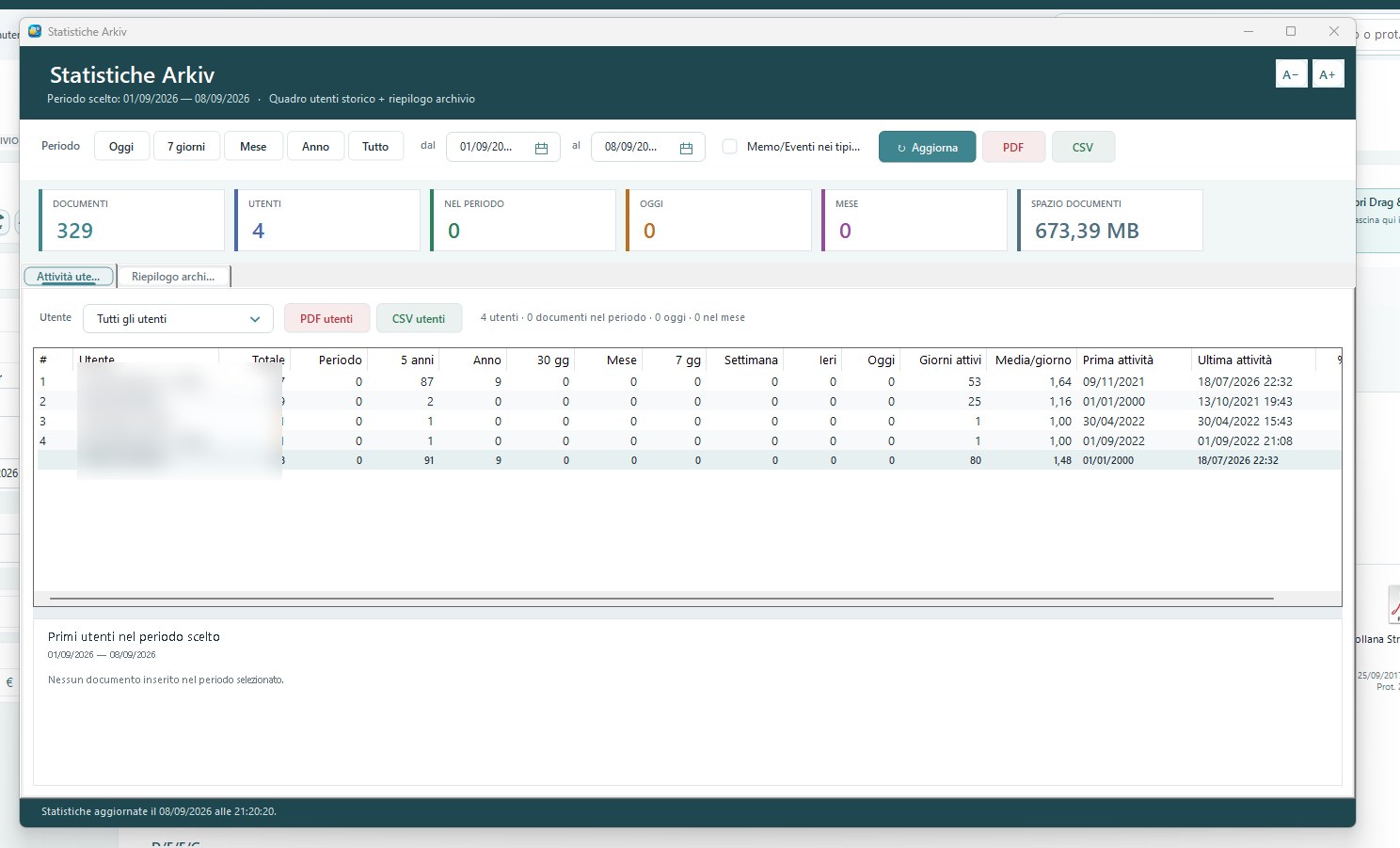Increase font size with A+ button

1328,74
